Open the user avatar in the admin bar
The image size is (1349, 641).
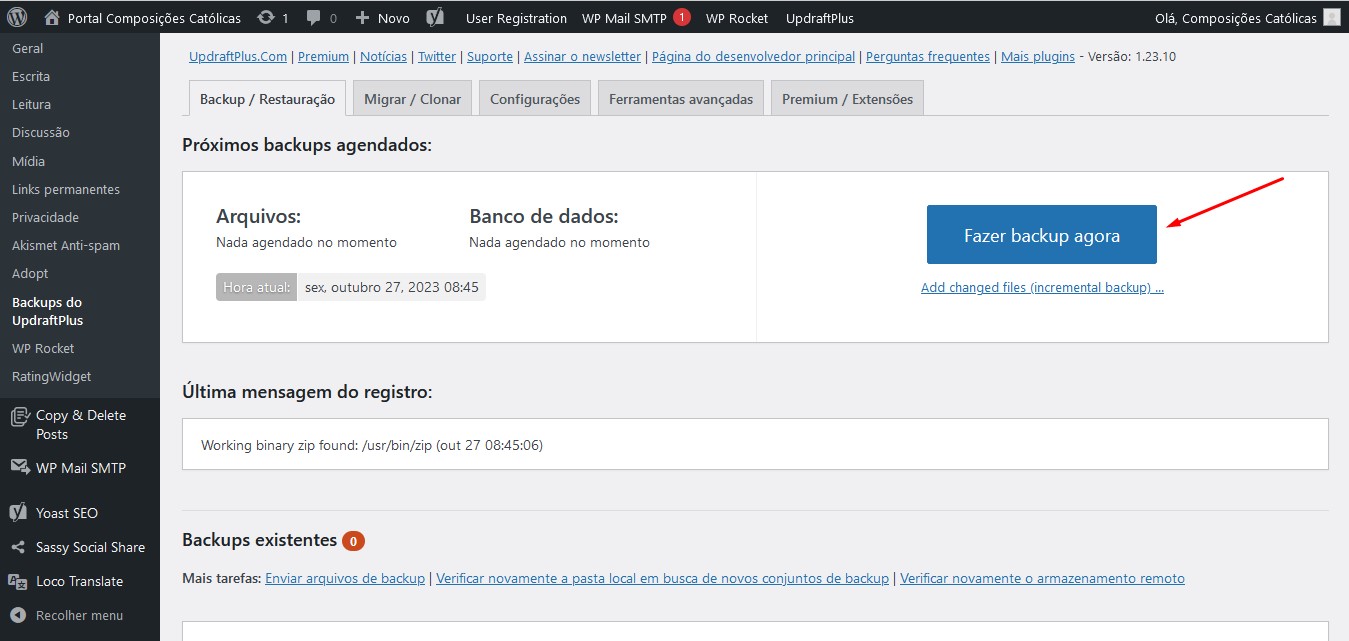(x=1331, y=17)
